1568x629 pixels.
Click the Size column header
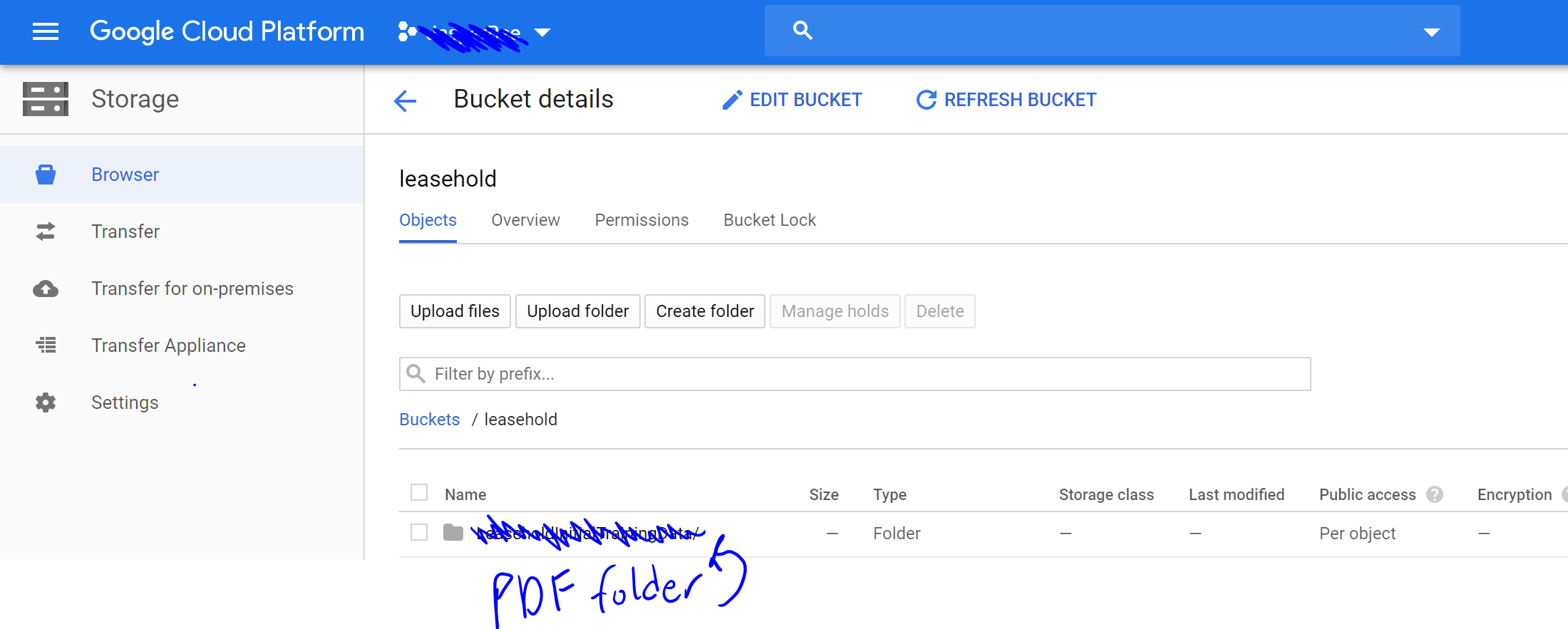point(824,494)
